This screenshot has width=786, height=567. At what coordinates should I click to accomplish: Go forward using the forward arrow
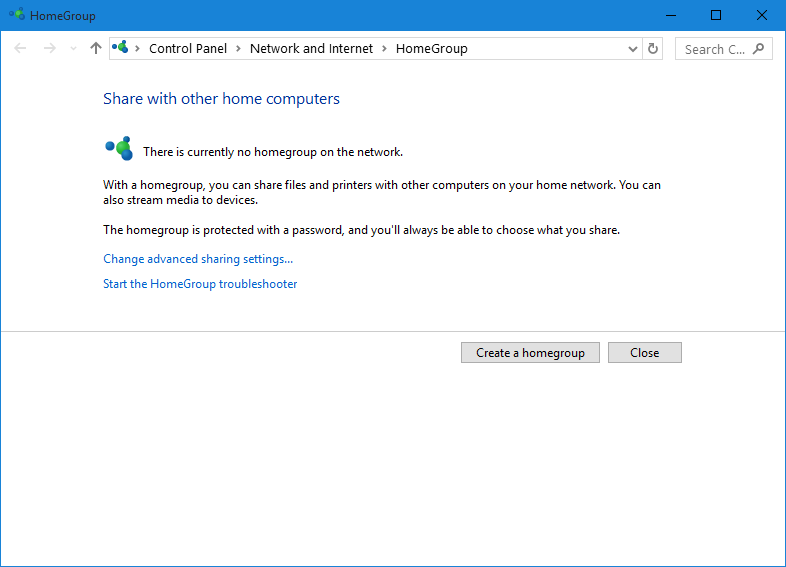[49, 48]
